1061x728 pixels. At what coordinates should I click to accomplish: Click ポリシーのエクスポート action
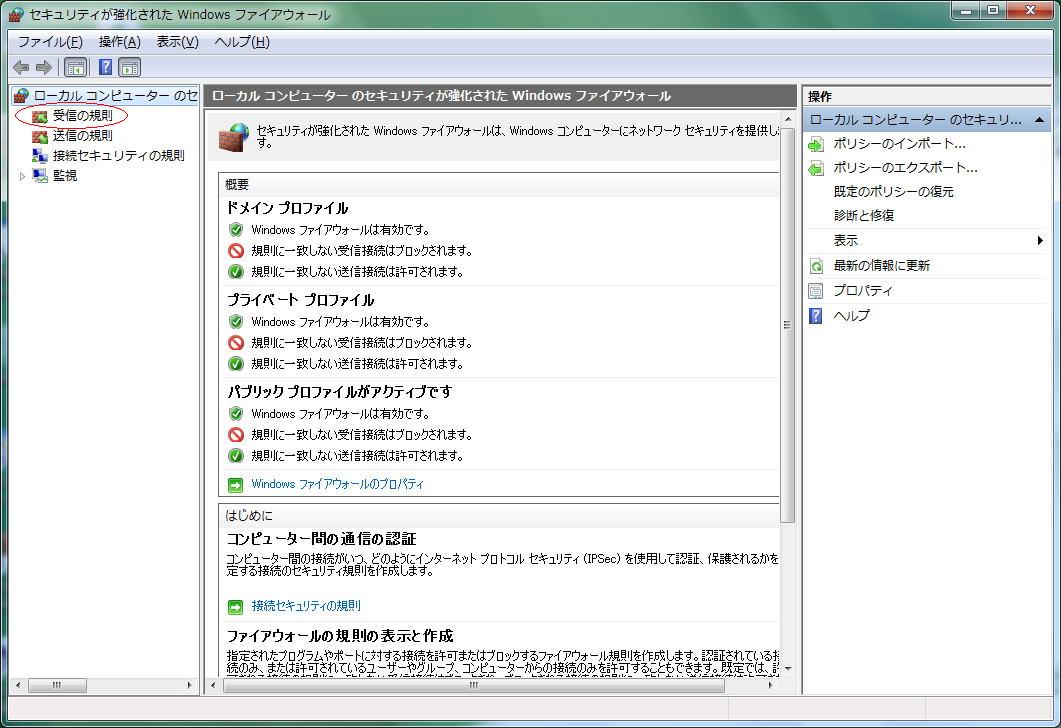click(905, 168)
